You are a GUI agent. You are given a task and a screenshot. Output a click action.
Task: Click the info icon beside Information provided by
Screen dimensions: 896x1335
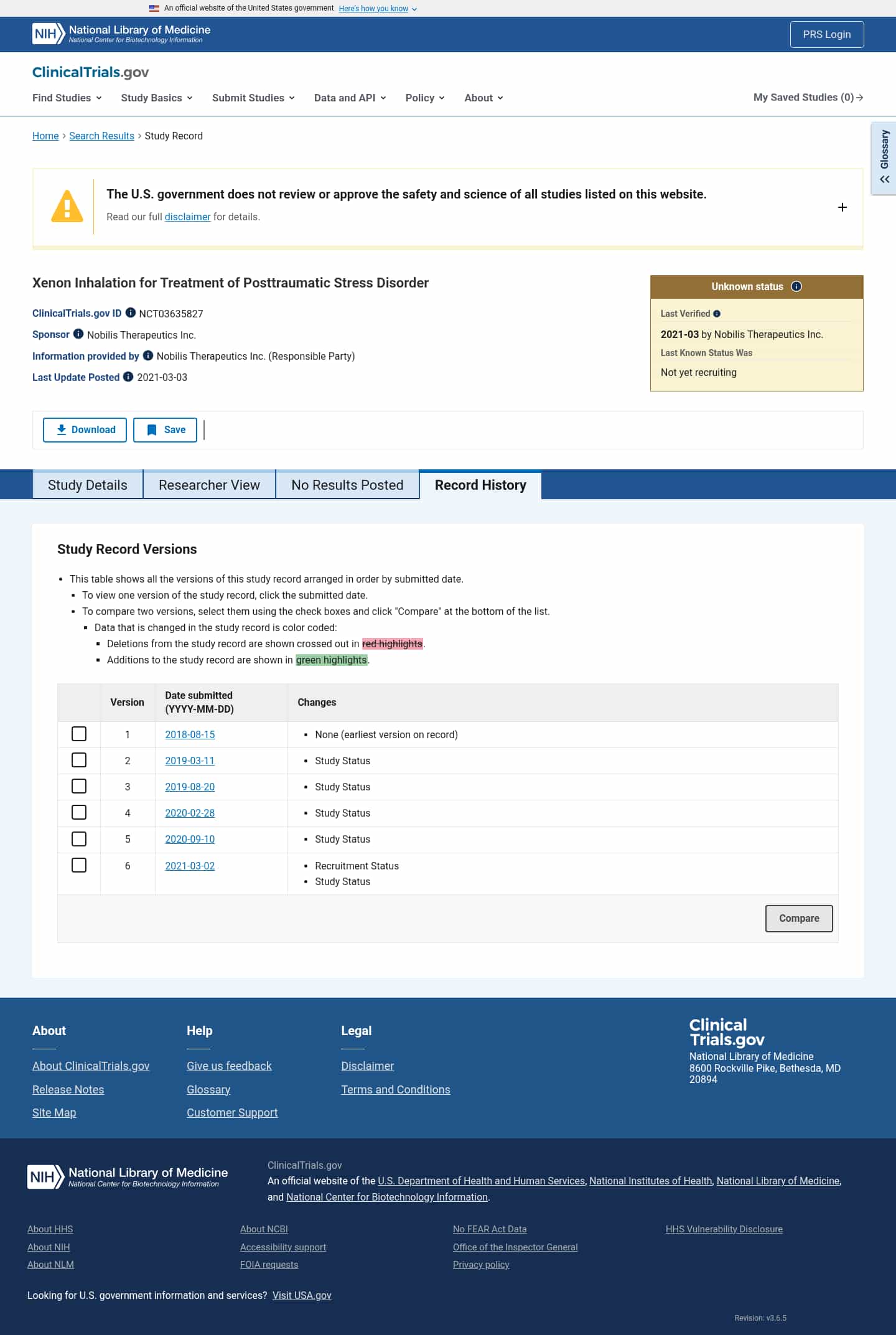pos(148,355)
